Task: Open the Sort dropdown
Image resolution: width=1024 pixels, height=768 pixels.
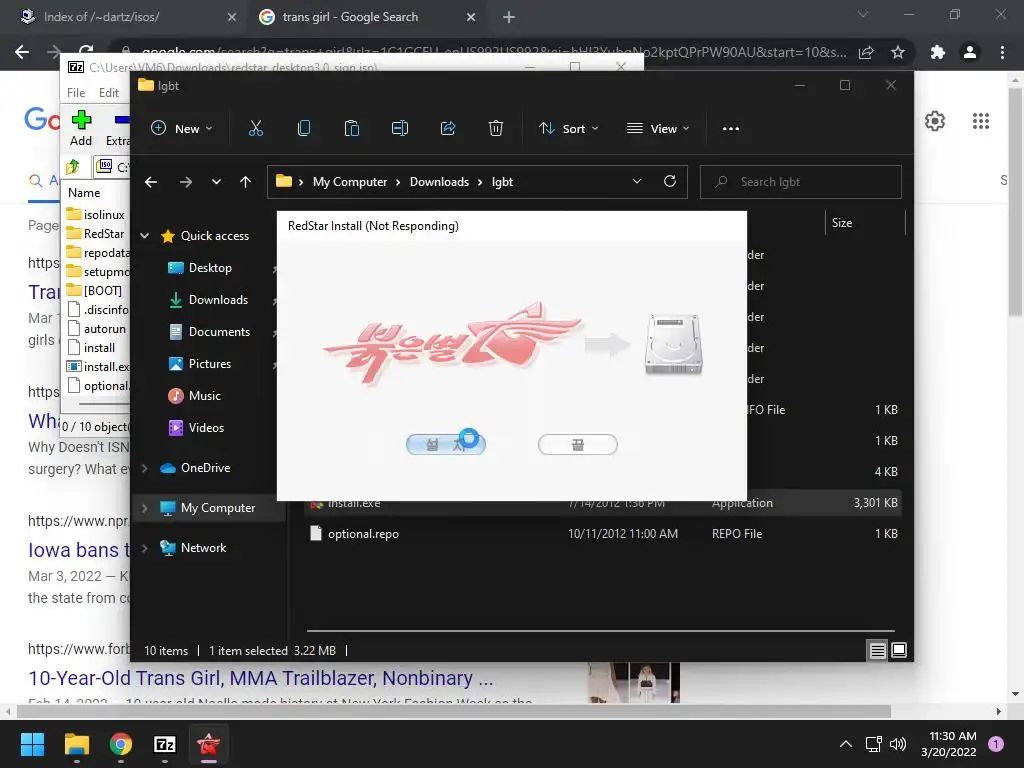Action: pos(568,129)
